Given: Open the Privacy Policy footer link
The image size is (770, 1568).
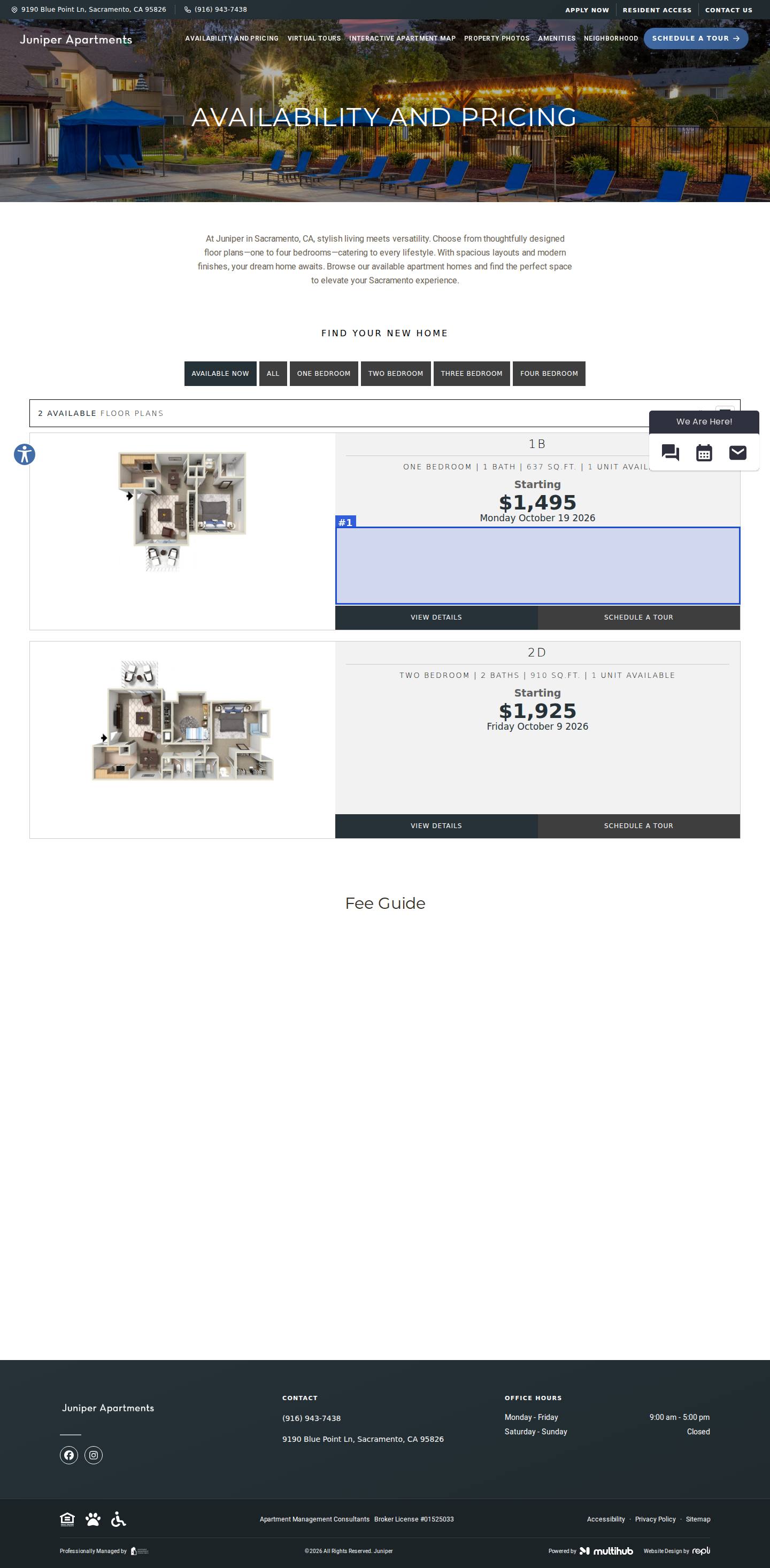Looking at the screenshot, I should tap(655, 1519).
